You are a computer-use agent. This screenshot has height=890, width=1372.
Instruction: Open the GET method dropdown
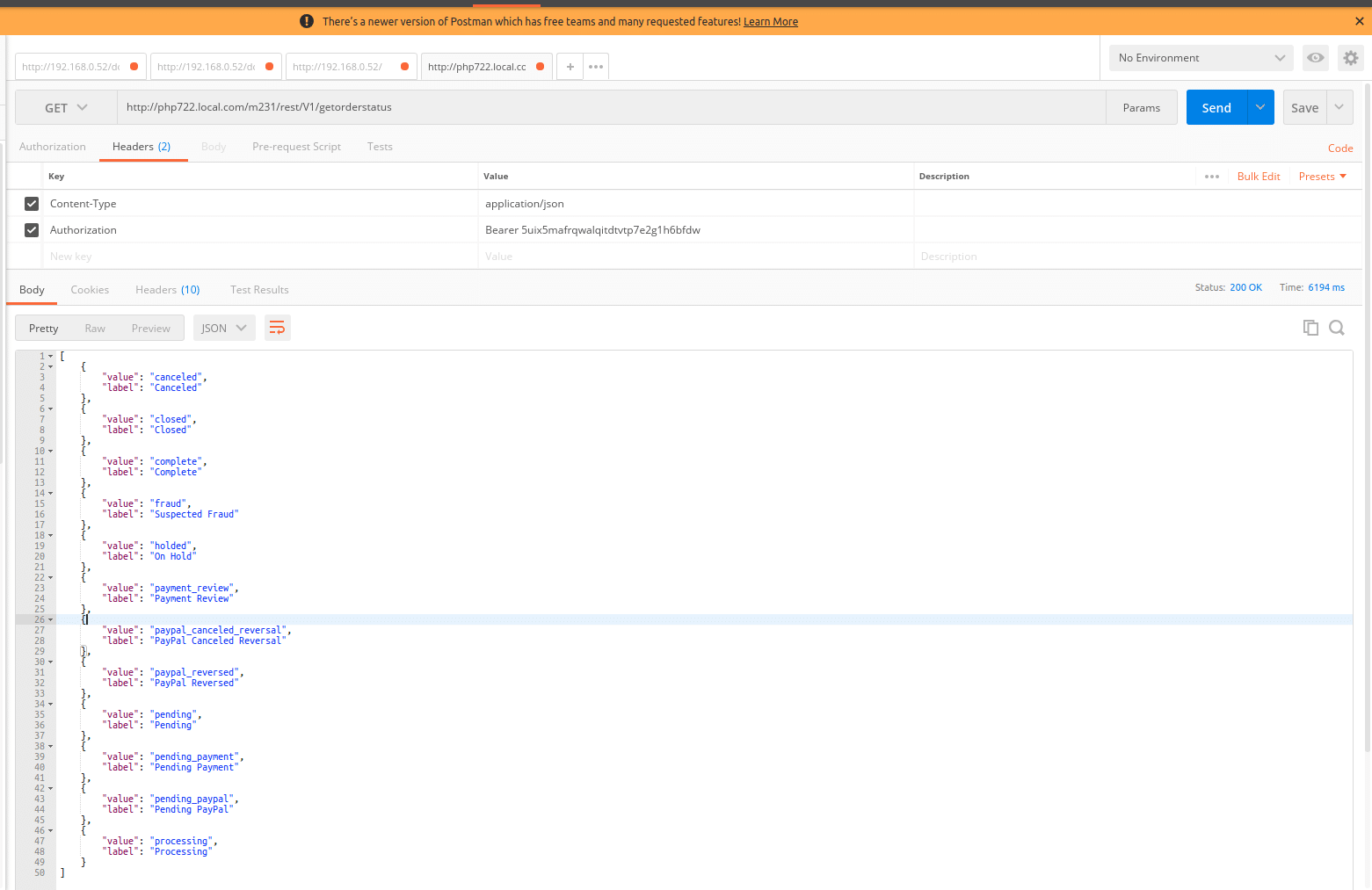point(63,107)
